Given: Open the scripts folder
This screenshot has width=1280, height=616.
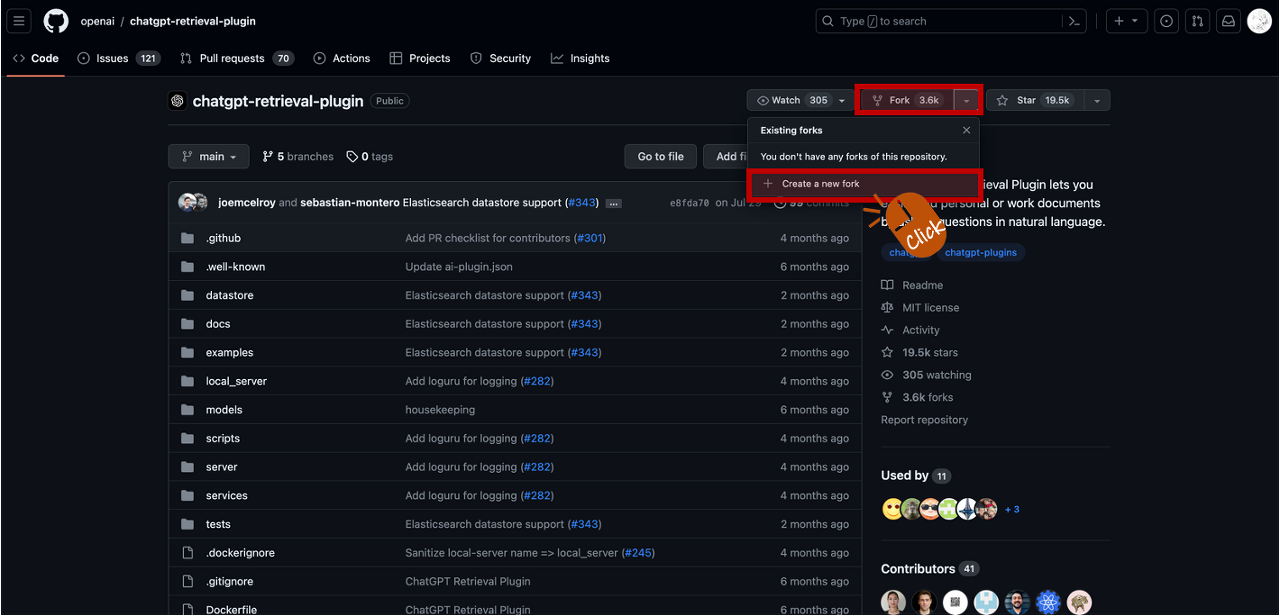Looking at the screenshot, I should (x=223, y=438).
